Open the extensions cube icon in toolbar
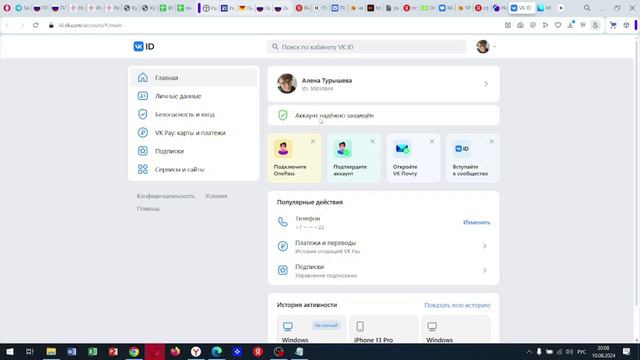 626,25
